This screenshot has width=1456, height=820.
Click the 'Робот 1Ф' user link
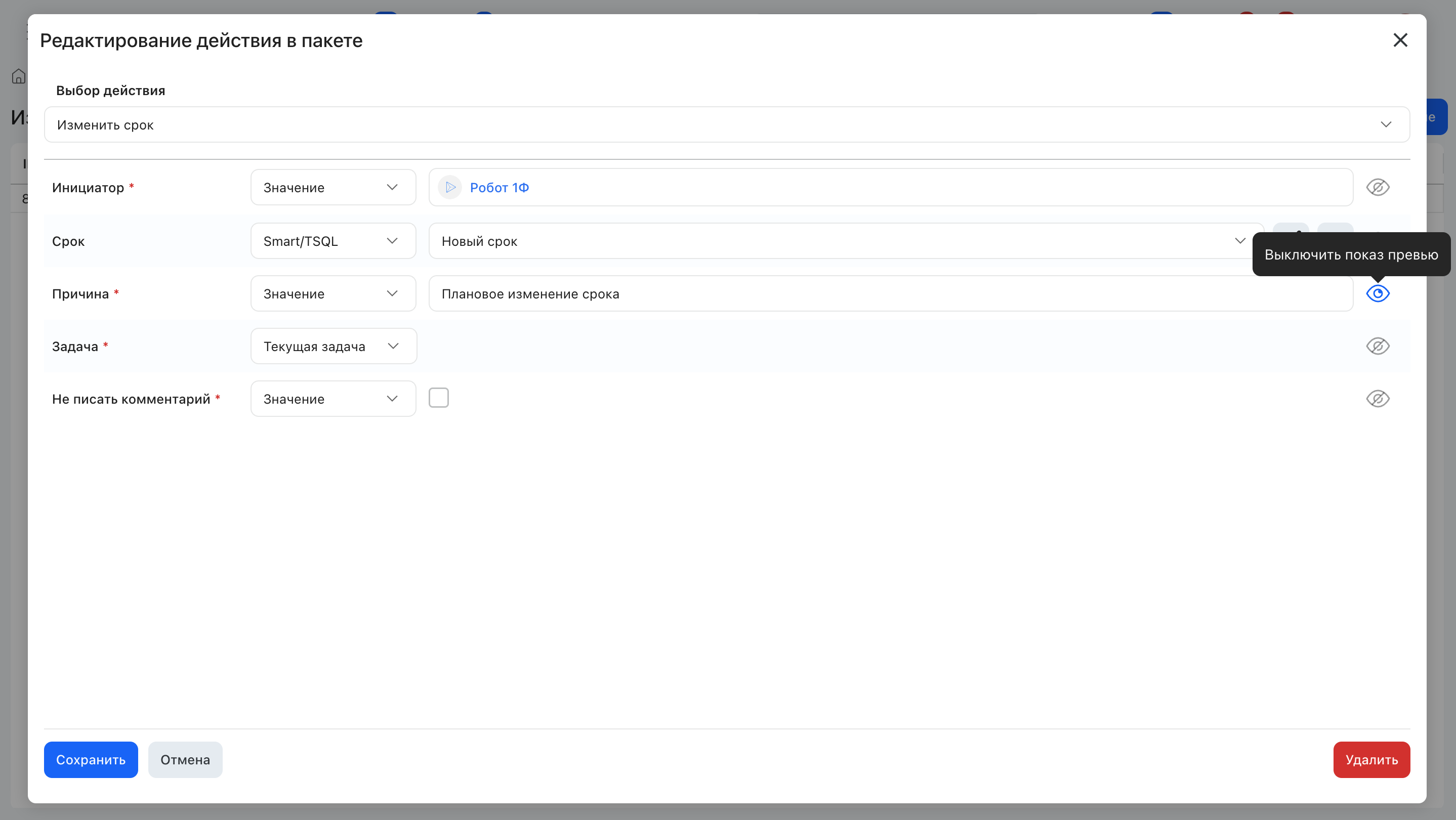point(499,188)
